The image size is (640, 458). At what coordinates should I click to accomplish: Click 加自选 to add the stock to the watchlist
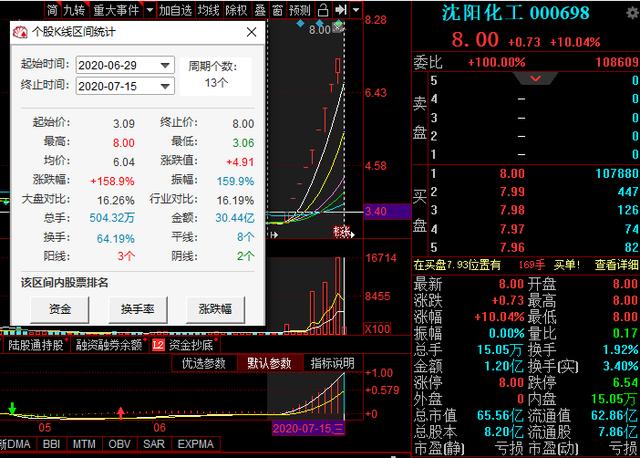click(176, 10)
